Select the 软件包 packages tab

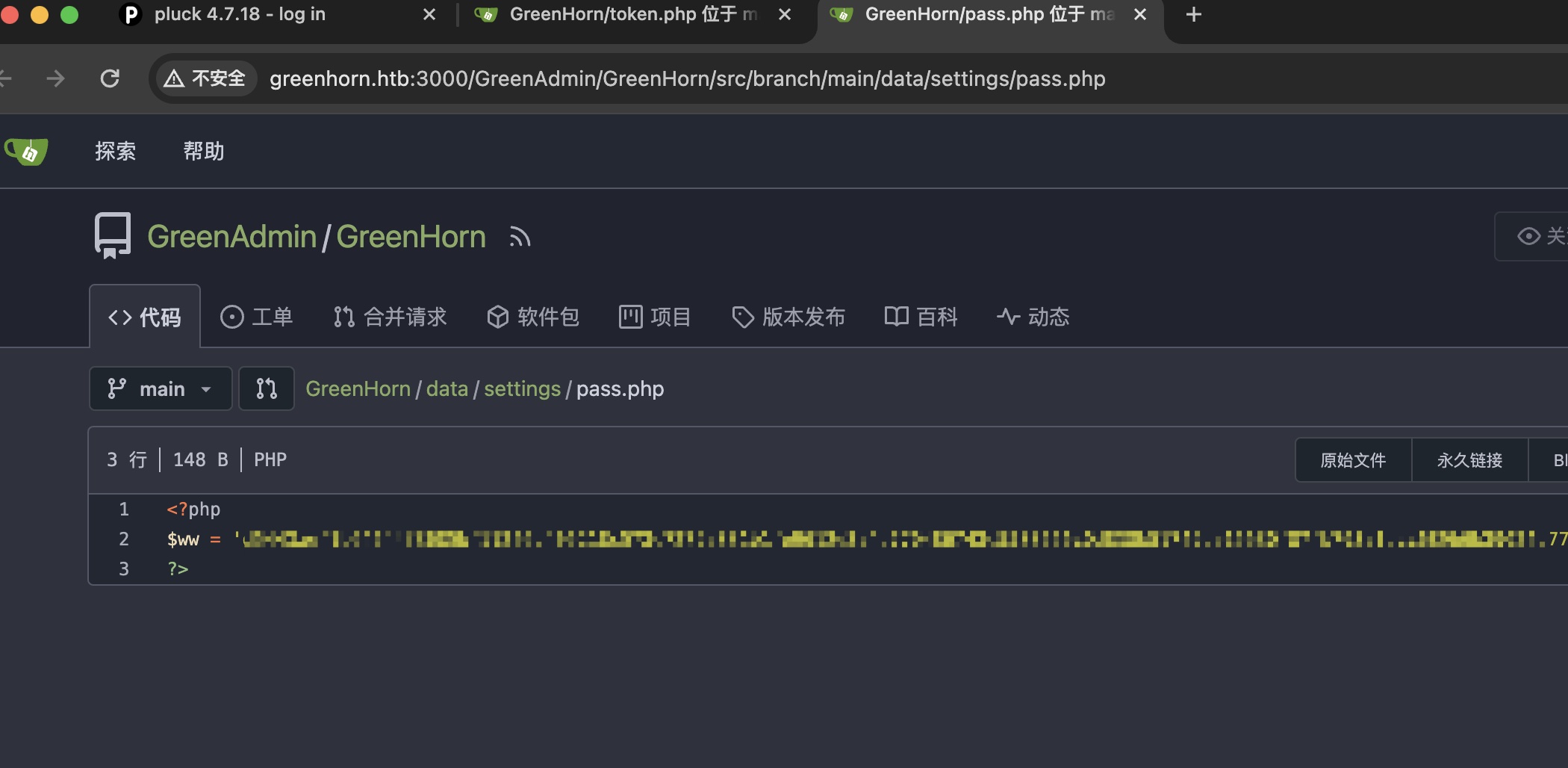point(533,317)
